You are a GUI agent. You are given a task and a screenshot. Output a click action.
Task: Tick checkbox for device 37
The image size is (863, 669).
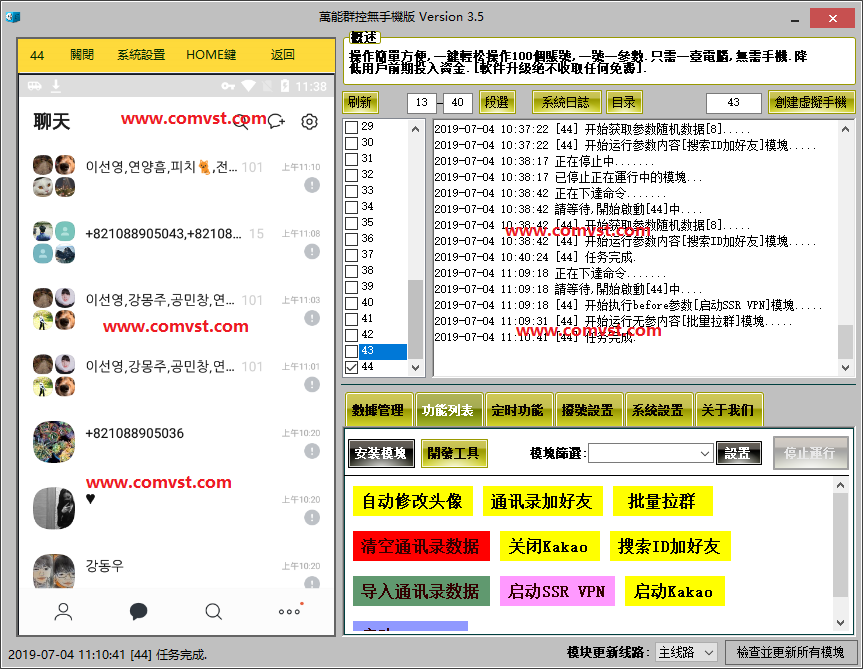[351, 255]
